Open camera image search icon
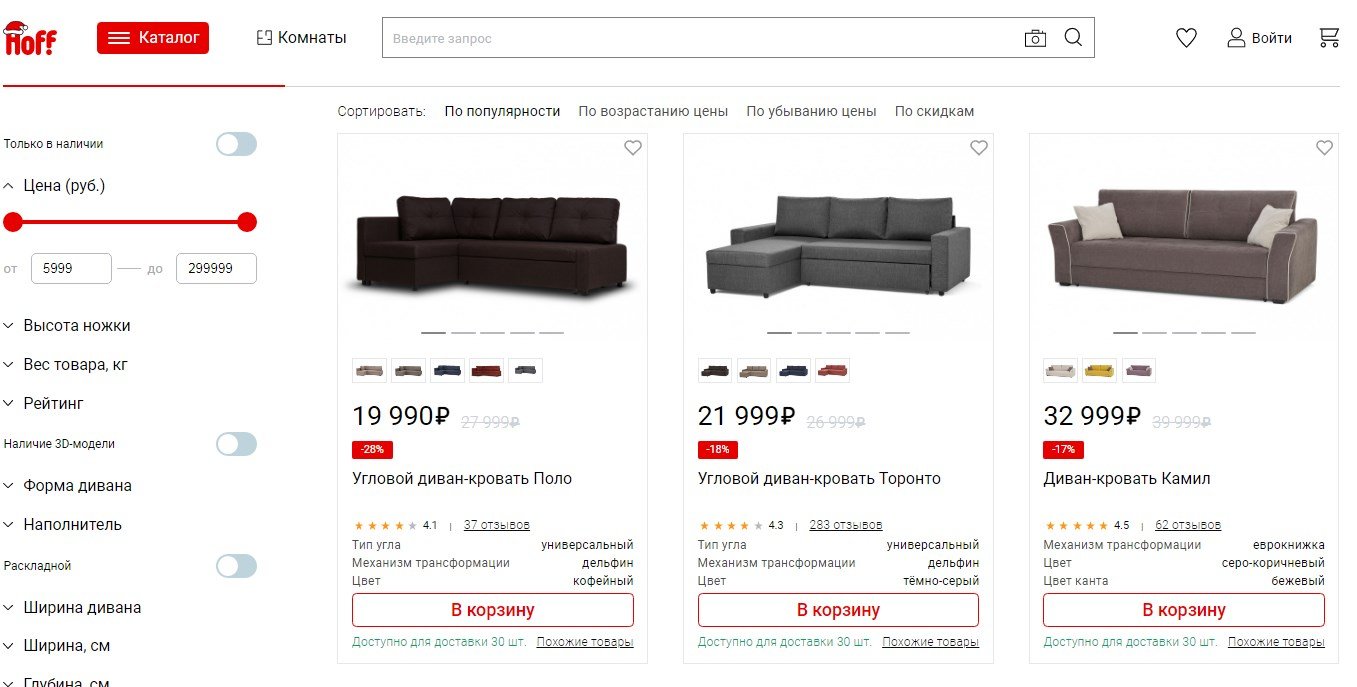Screen dimensions: 1357x687 point(1035,38)
